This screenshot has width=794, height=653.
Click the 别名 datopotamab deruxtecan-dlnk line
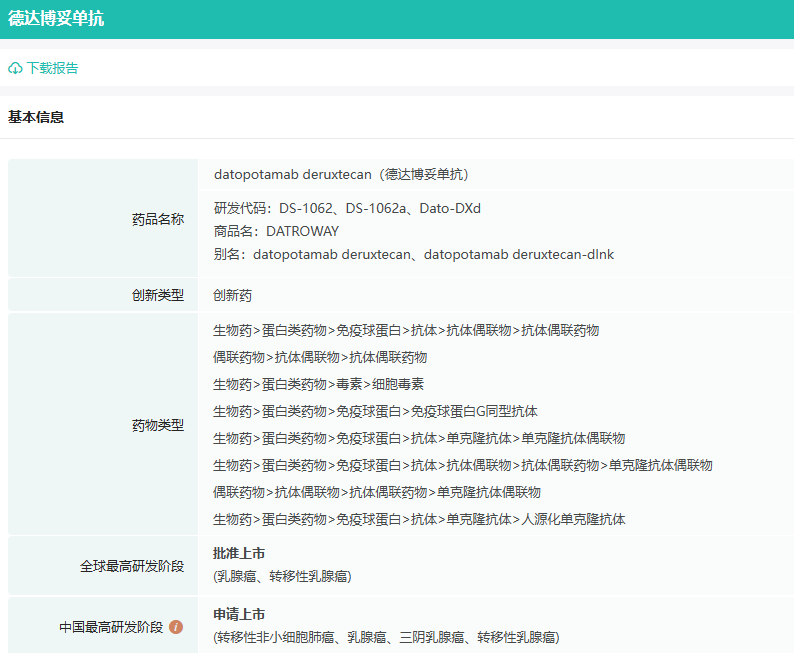[x=413, y=254]
